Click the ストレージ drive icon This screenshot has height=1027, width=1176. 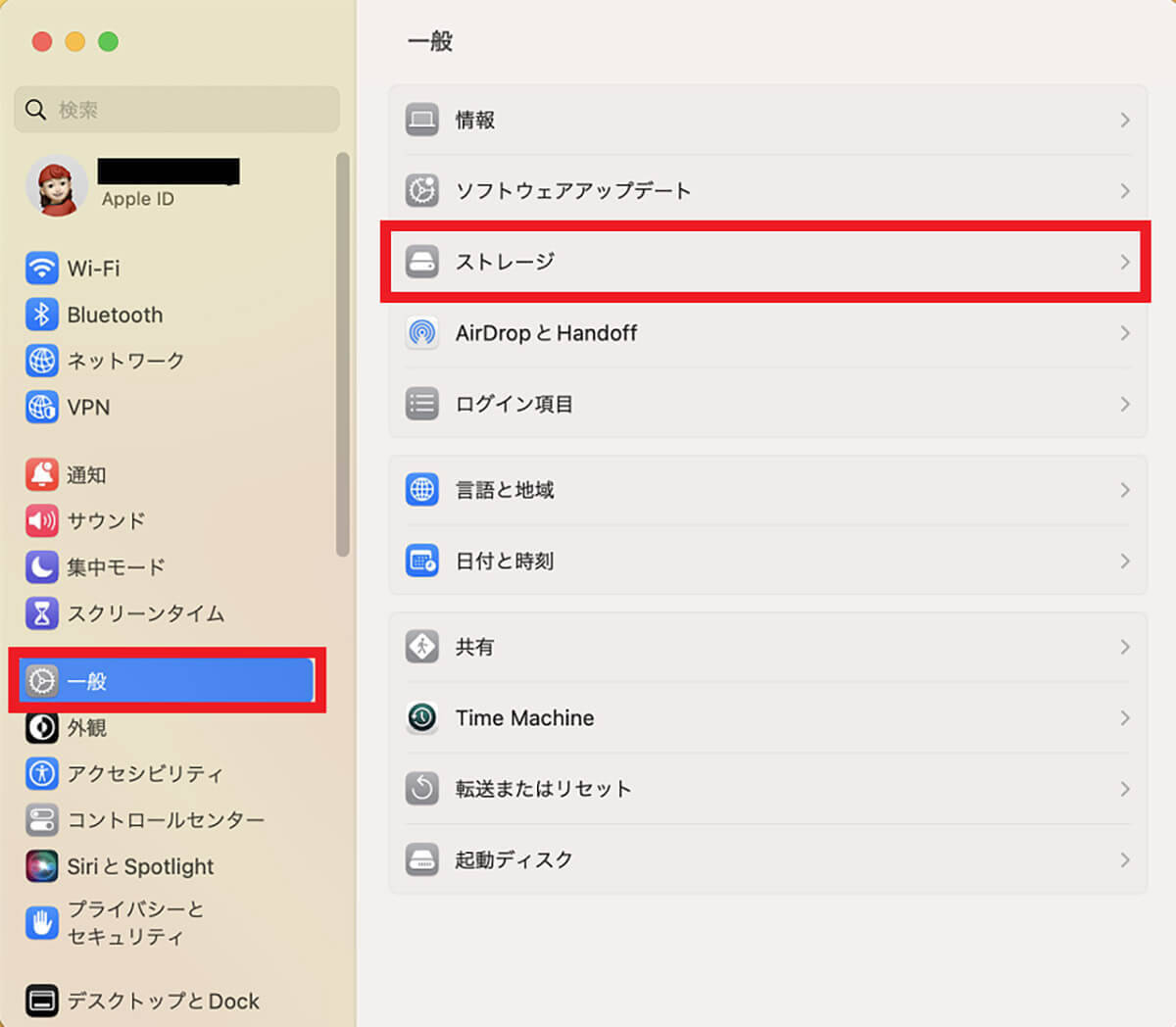tap(422, 262)
